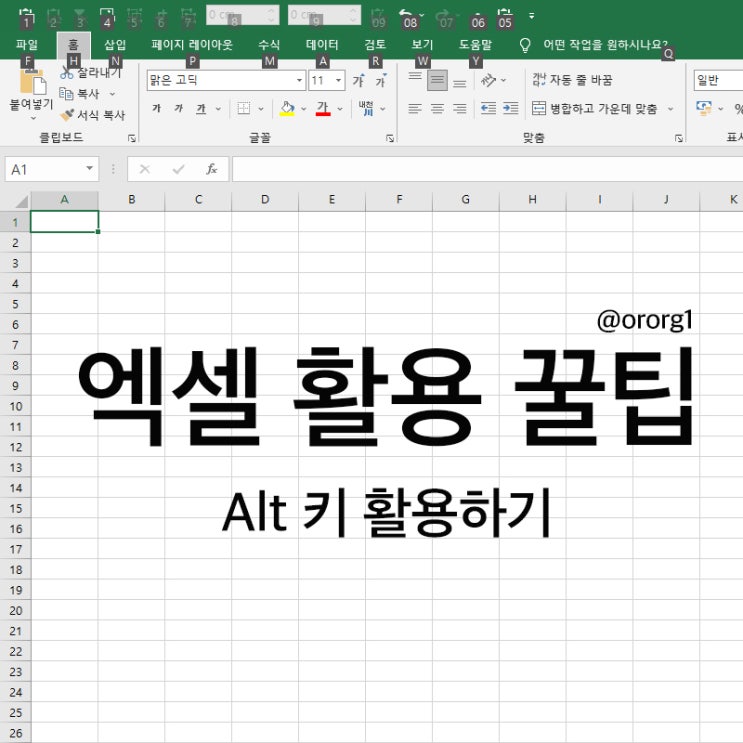Open the 도움말 (Help) tab

tap(475, 45)
